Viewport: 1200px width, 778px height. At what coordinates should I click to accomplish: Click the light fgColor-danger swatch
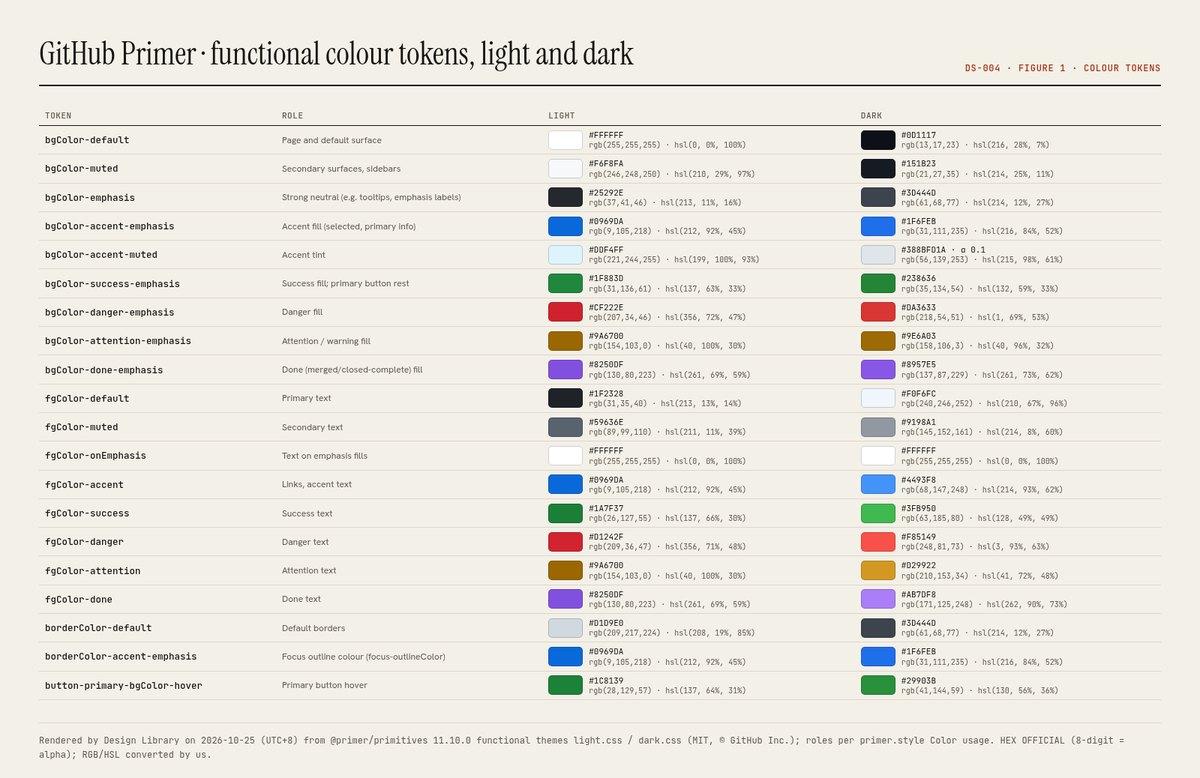(565, 542)
